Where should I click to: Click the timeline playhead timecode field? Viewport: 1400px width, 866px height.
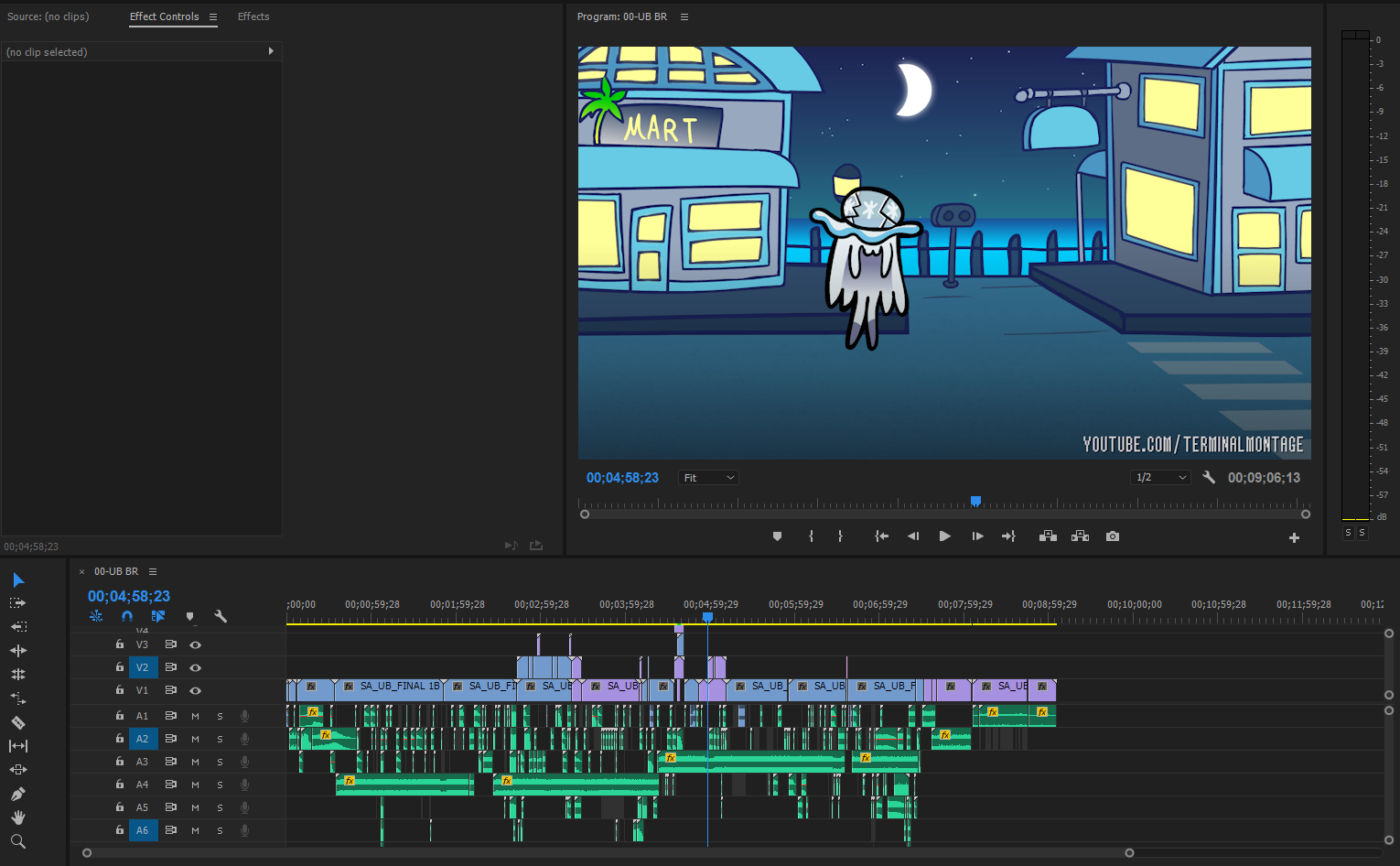tap(129, 596)
